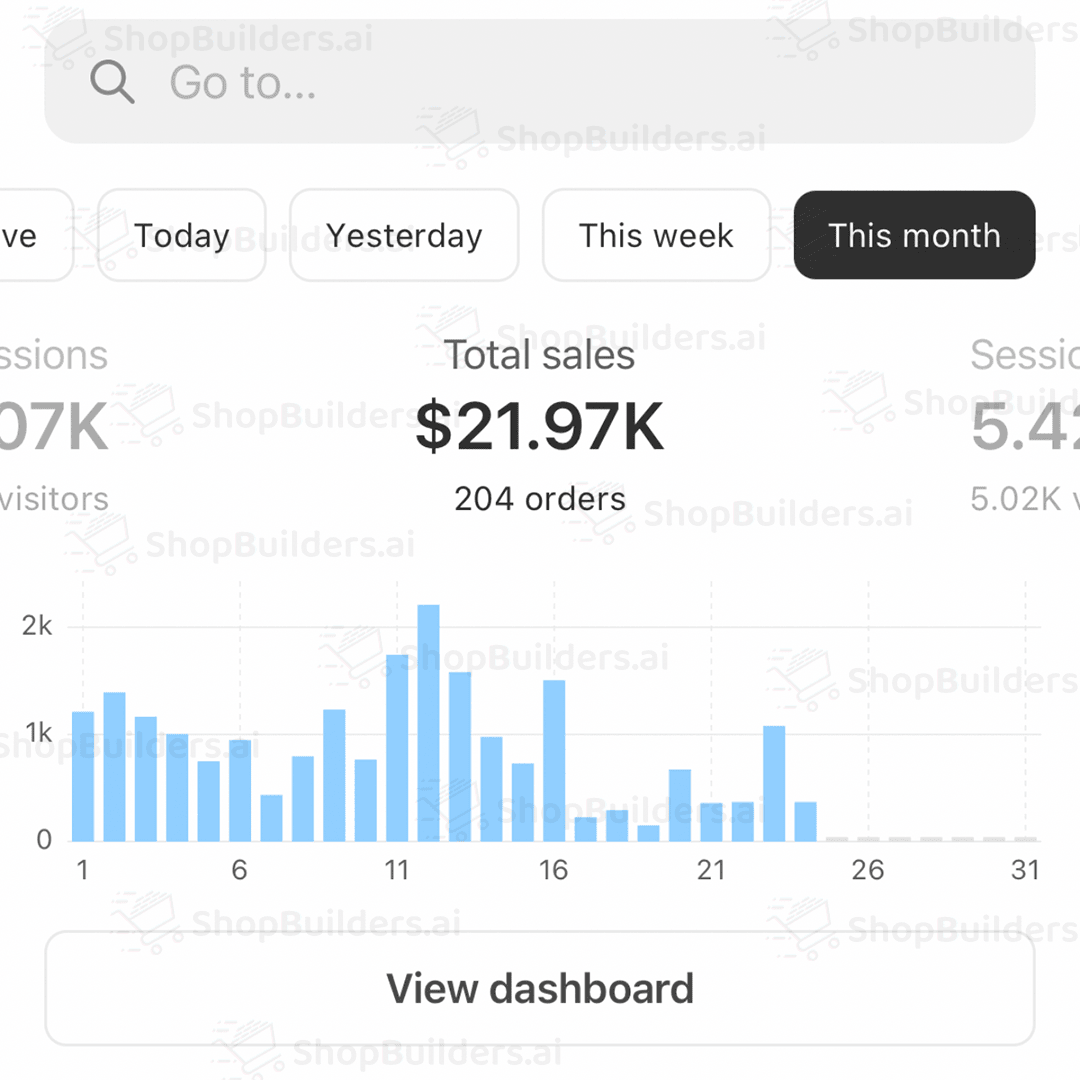Focus the "Go to..." search field
Image resolution: width=1080 pixels, height=1080 pixels.
pos(560,82)
